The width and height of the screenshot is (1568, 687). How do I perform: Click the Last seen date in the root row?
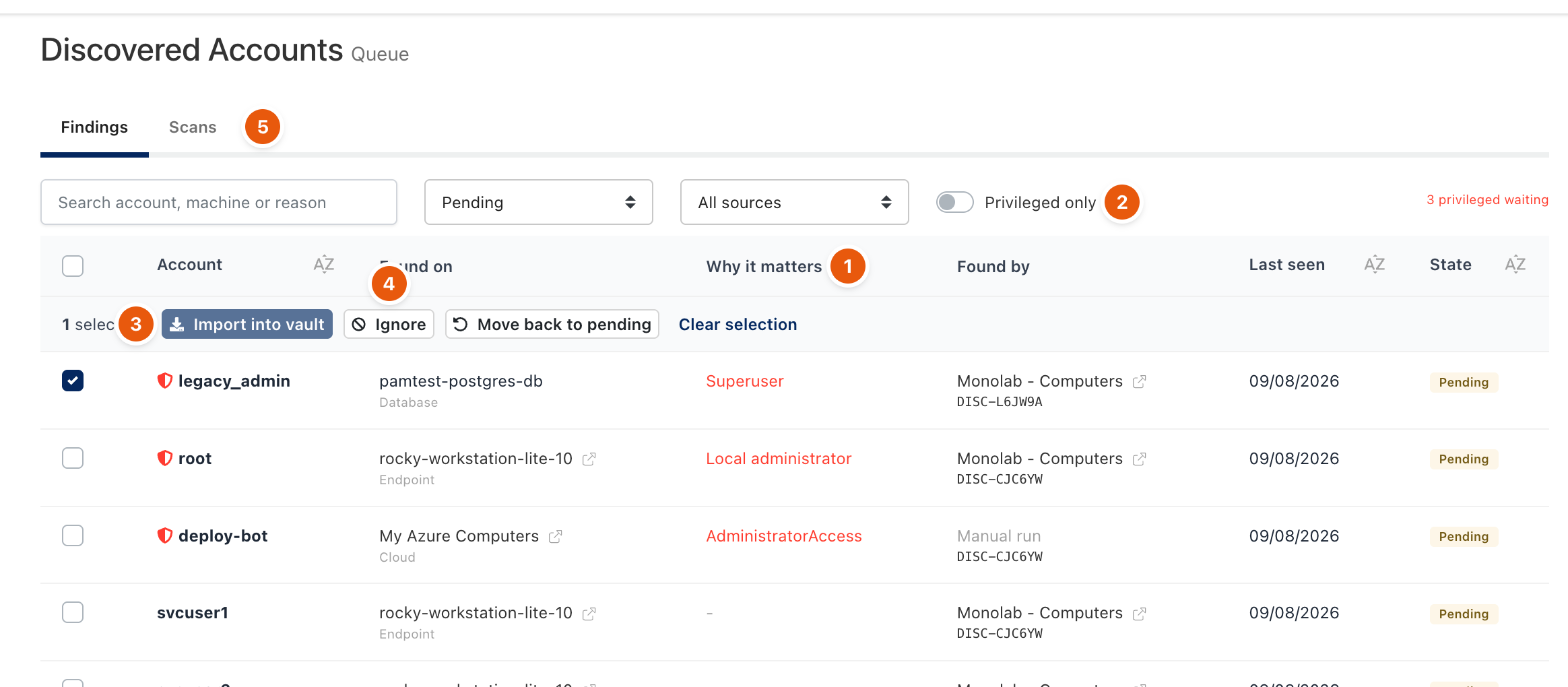[x=1294, y=458]
